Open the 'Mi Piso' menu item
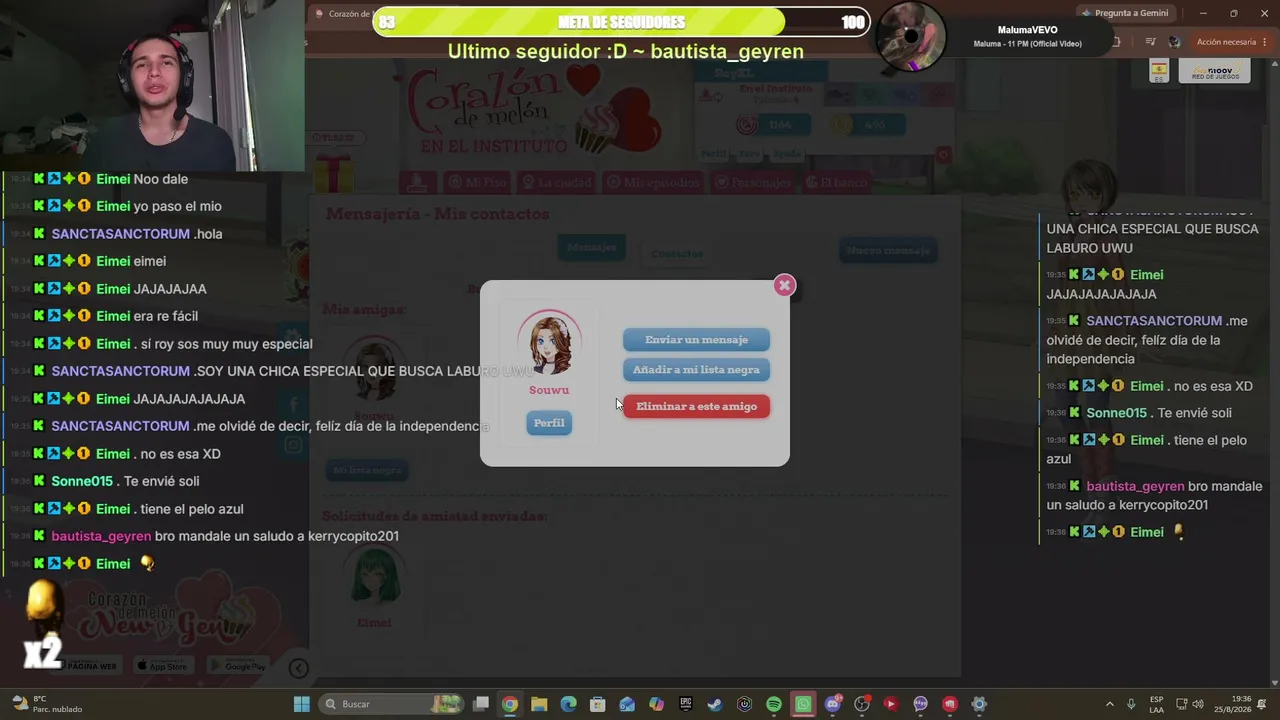Viewport: 1280px width, 720px height. coord(477,182)
